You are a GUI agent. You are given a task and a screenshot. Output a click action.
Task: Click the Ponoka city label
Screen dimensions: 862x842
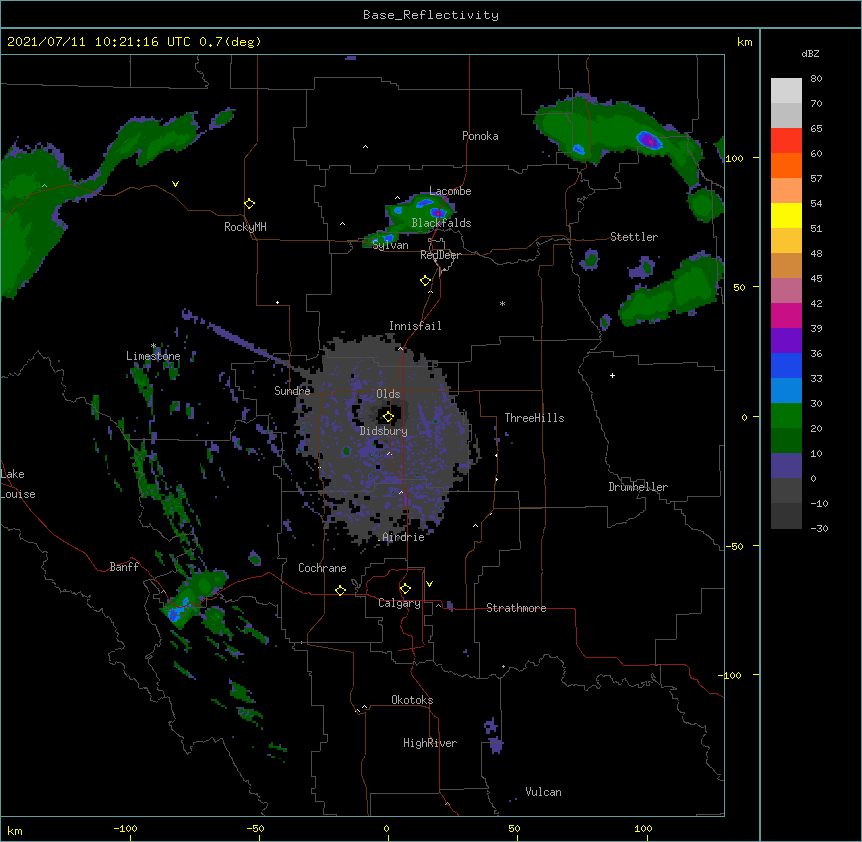(x=480, y=136)
